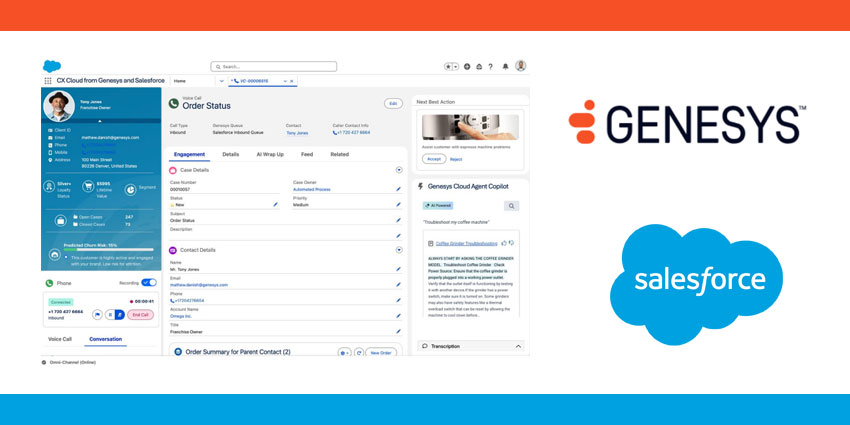Screen dimensions: 850x425
Task: Select the Details tab
Action: 230,154
